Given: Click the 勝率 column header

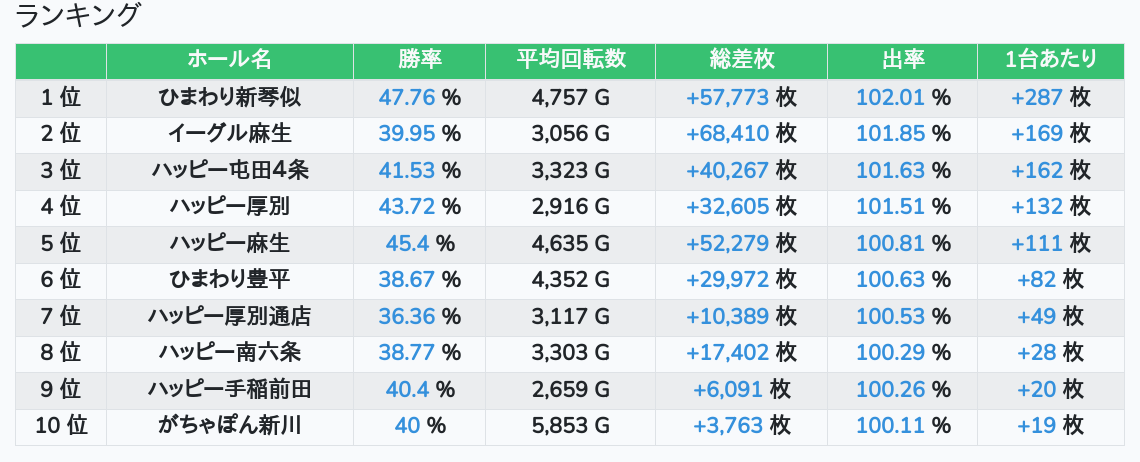Looking at the screenshot, I should [419, 60].
